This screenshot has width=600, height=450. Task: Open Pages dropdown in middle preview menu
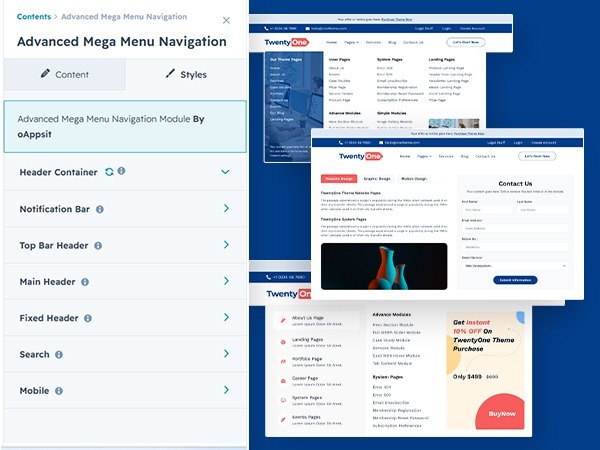(x=424, y=156)
